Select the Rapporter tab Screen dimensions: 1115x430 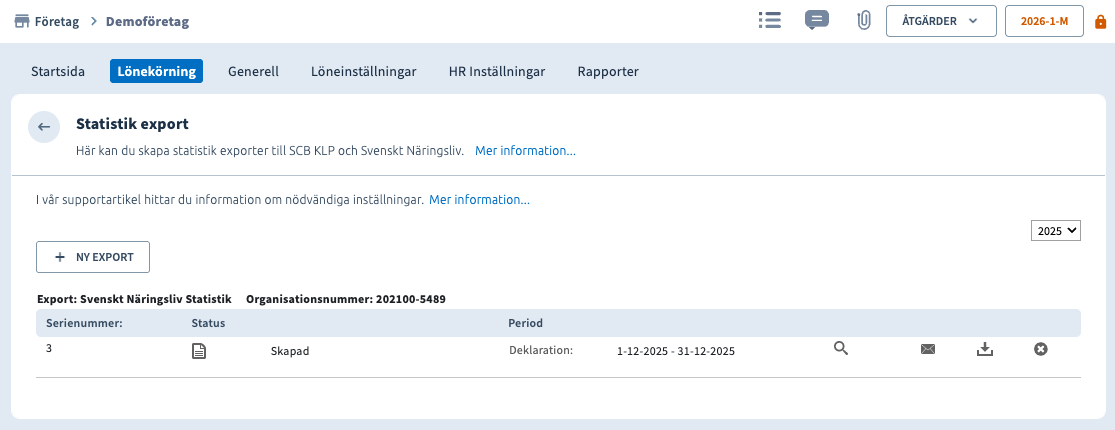(x=608, y=71)
